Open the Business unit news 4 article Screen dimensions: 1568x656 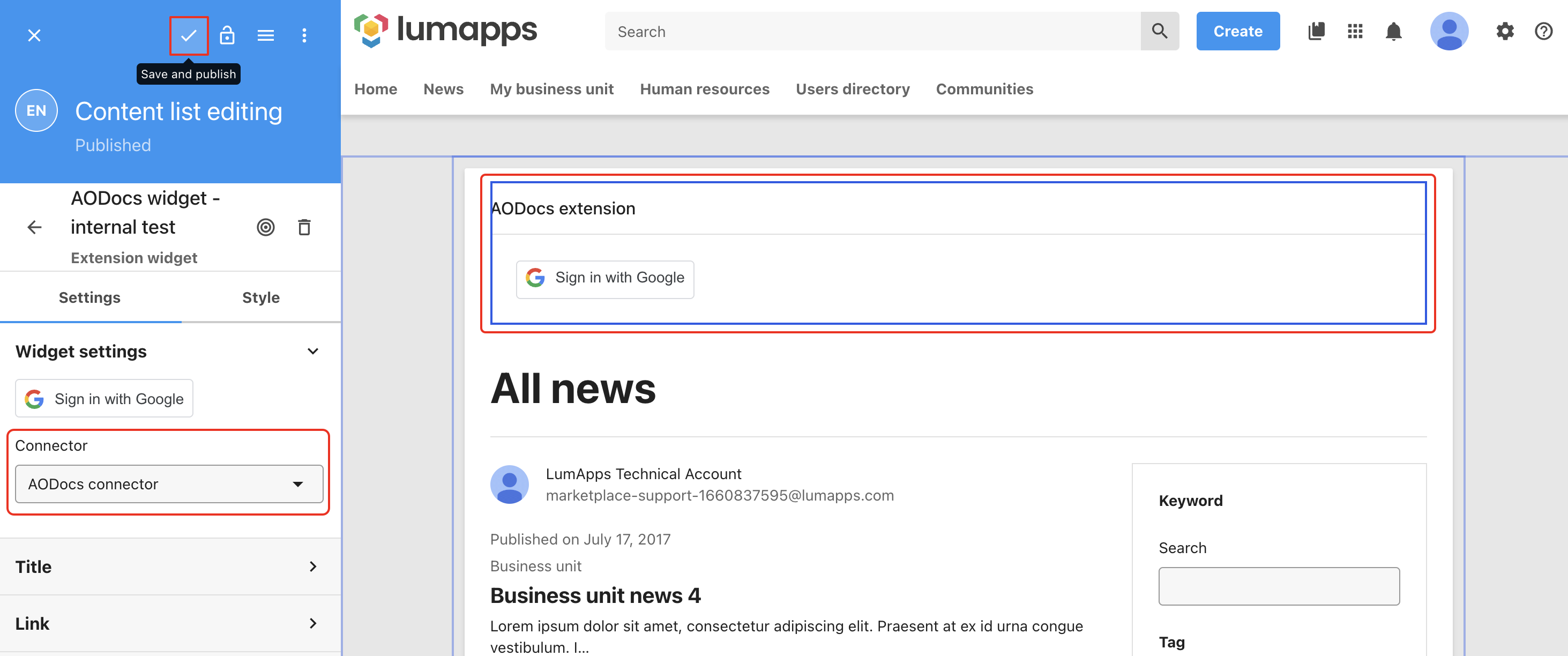point(595,596)
